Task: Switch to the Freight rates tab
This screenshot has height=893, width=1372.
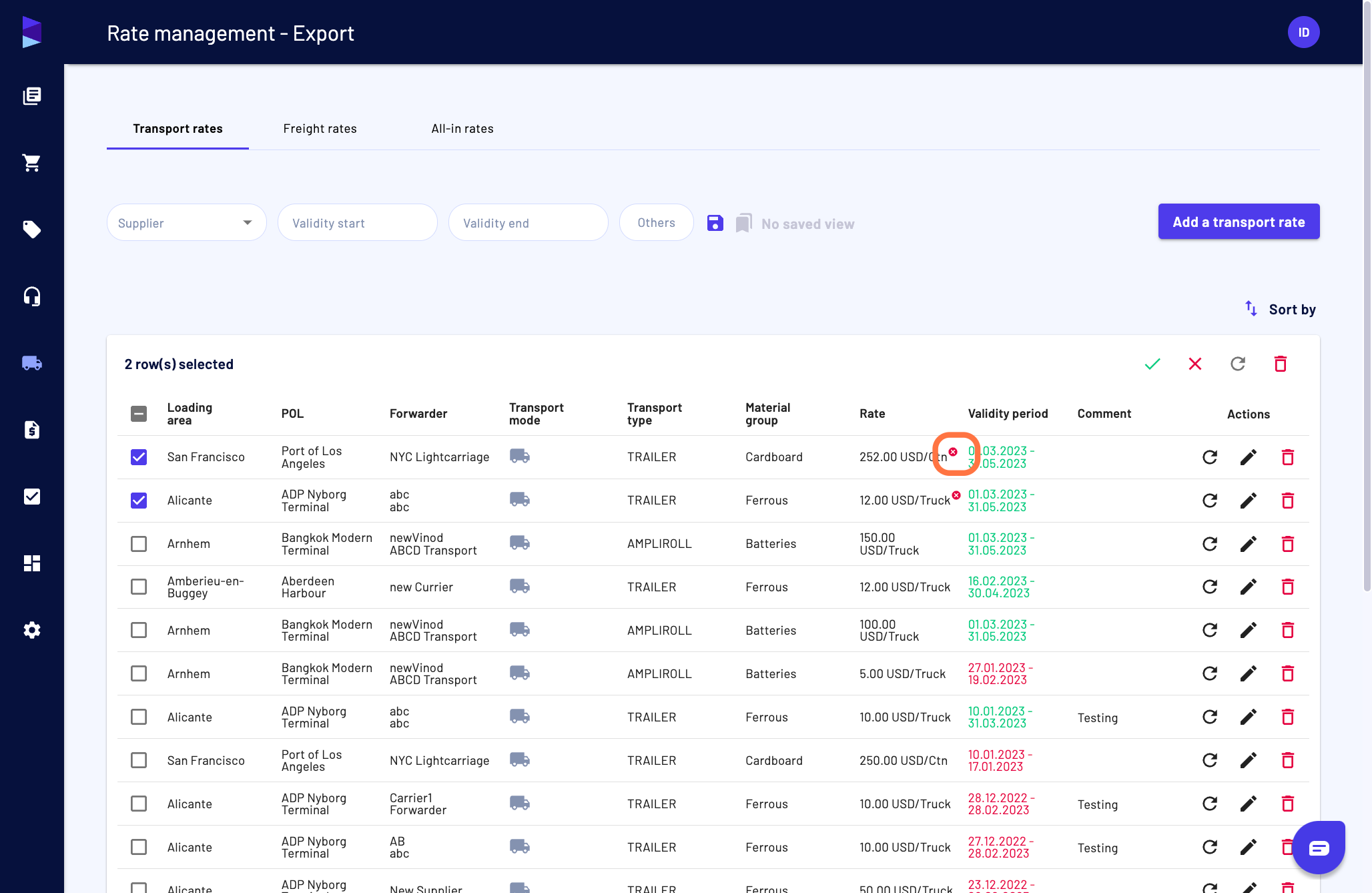Action: (320, 129)
